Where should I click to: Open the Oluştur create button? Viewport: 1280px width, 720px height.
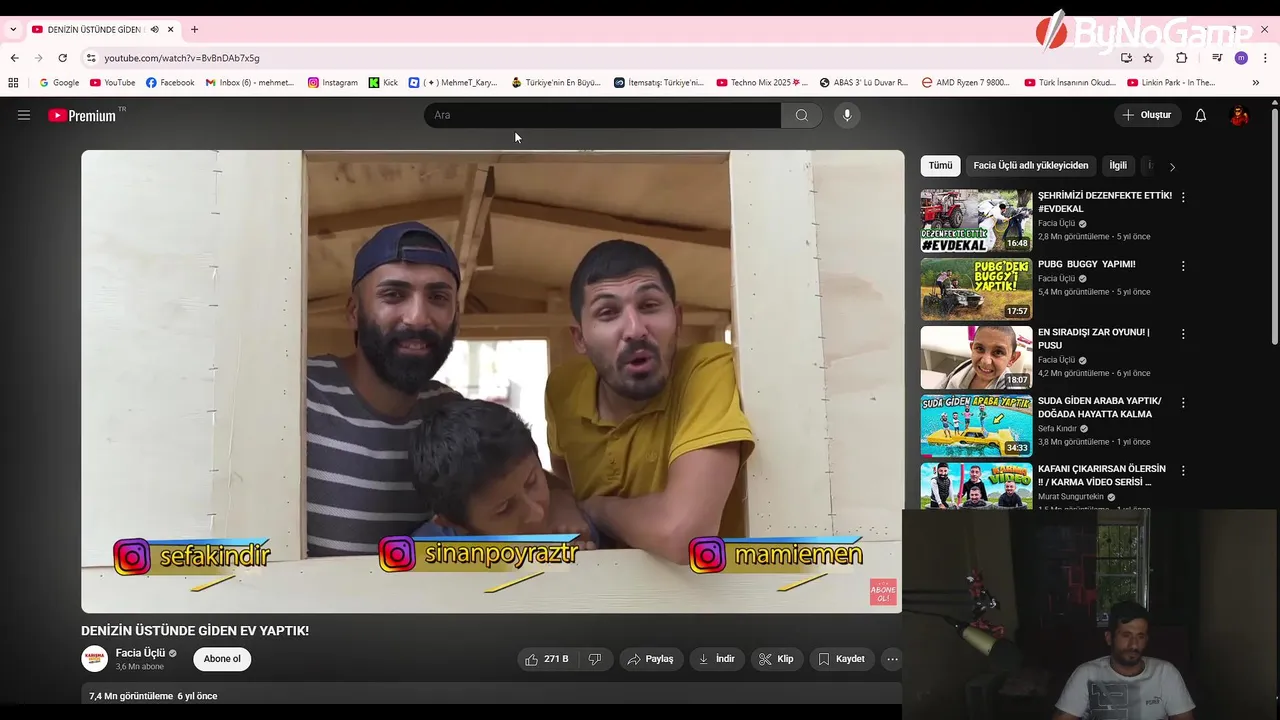point(1147,115)
